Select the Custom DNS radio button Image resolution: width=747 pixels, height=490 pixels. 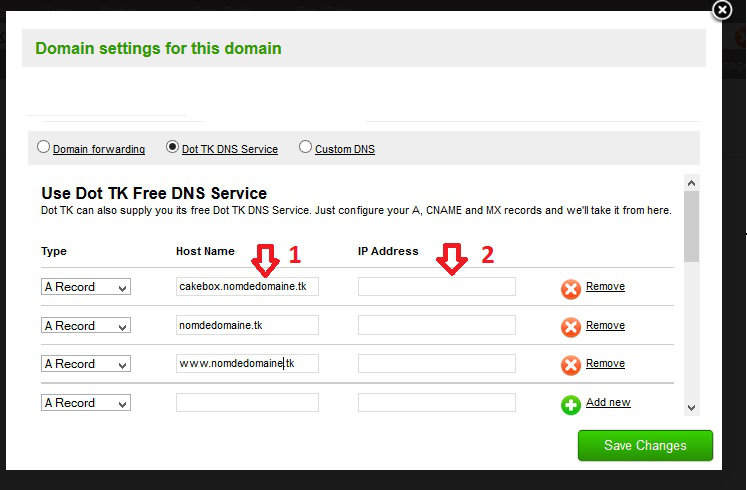[305, 147]
